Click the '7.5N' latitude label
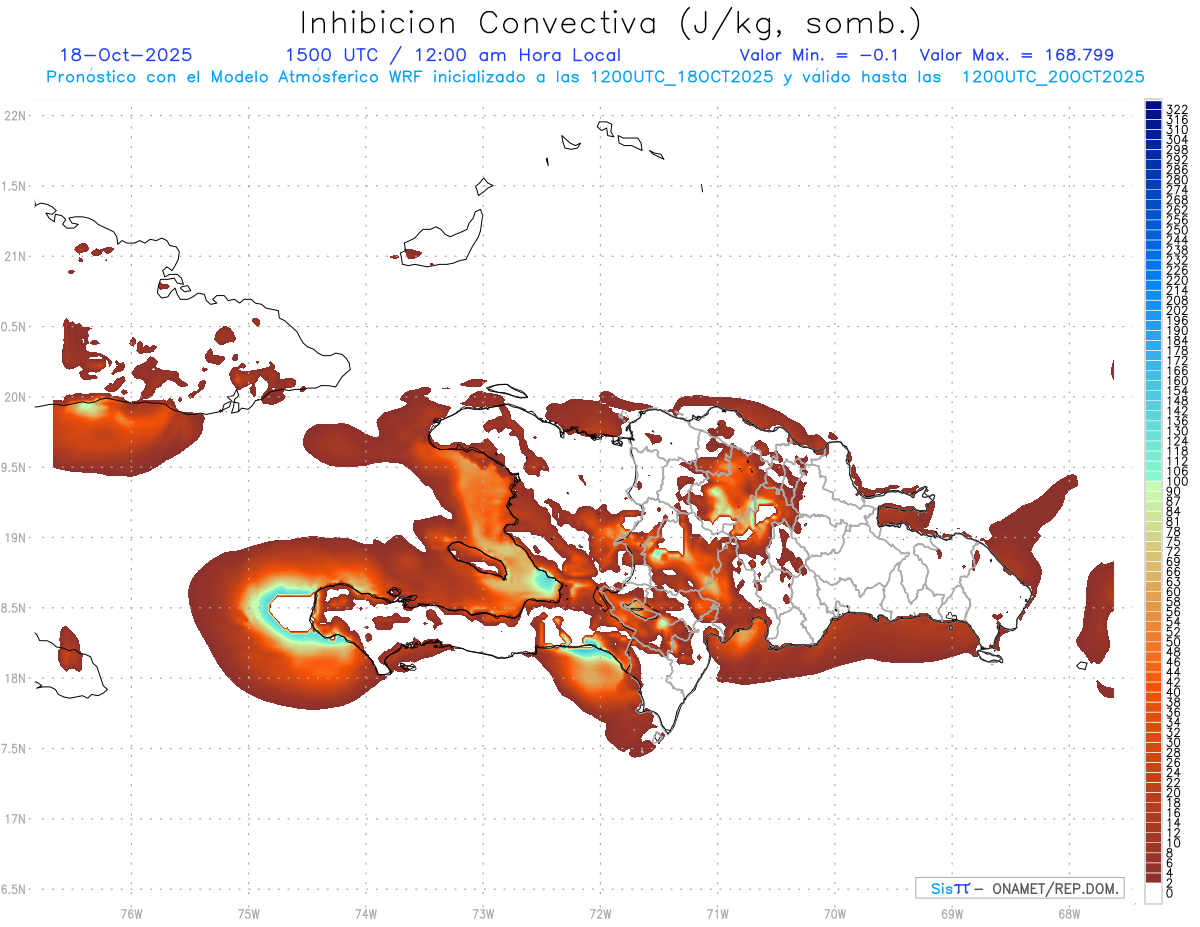The image size is (1200, 927). 15,749
